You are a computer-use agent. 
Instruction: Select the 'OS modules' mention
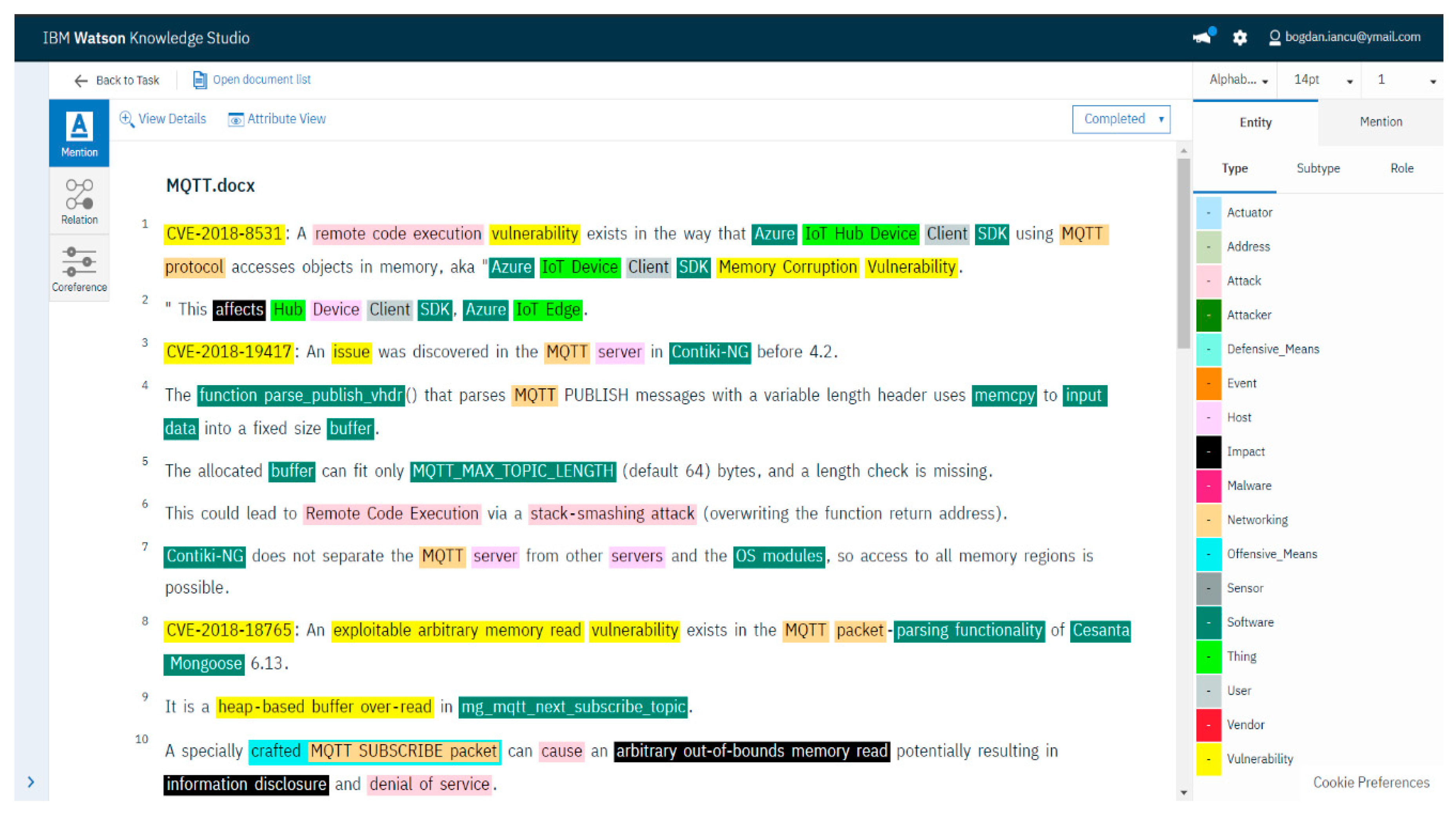tap(779, 556)
